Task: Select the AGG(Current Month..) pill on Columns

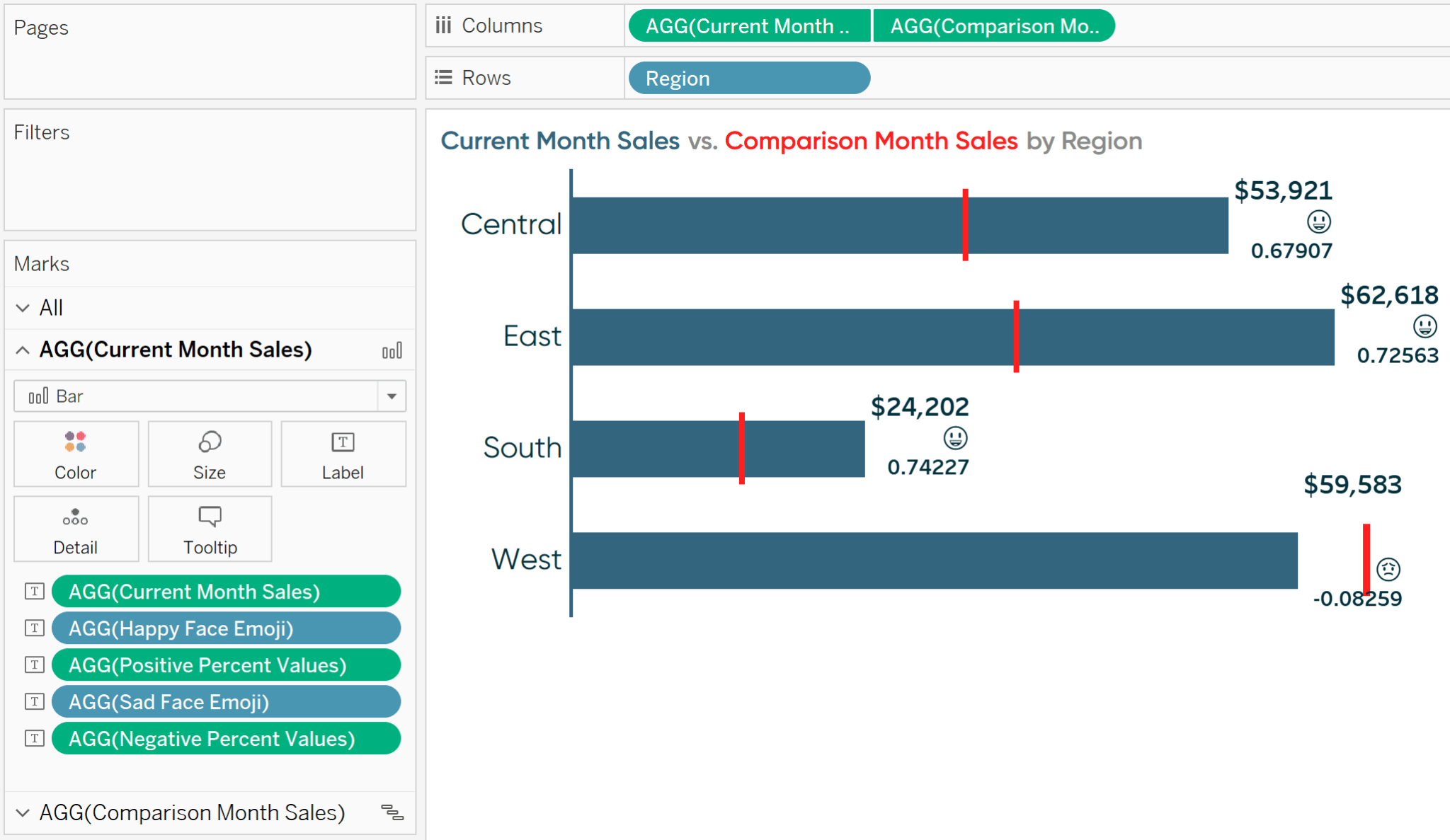Action: (748, 25)
